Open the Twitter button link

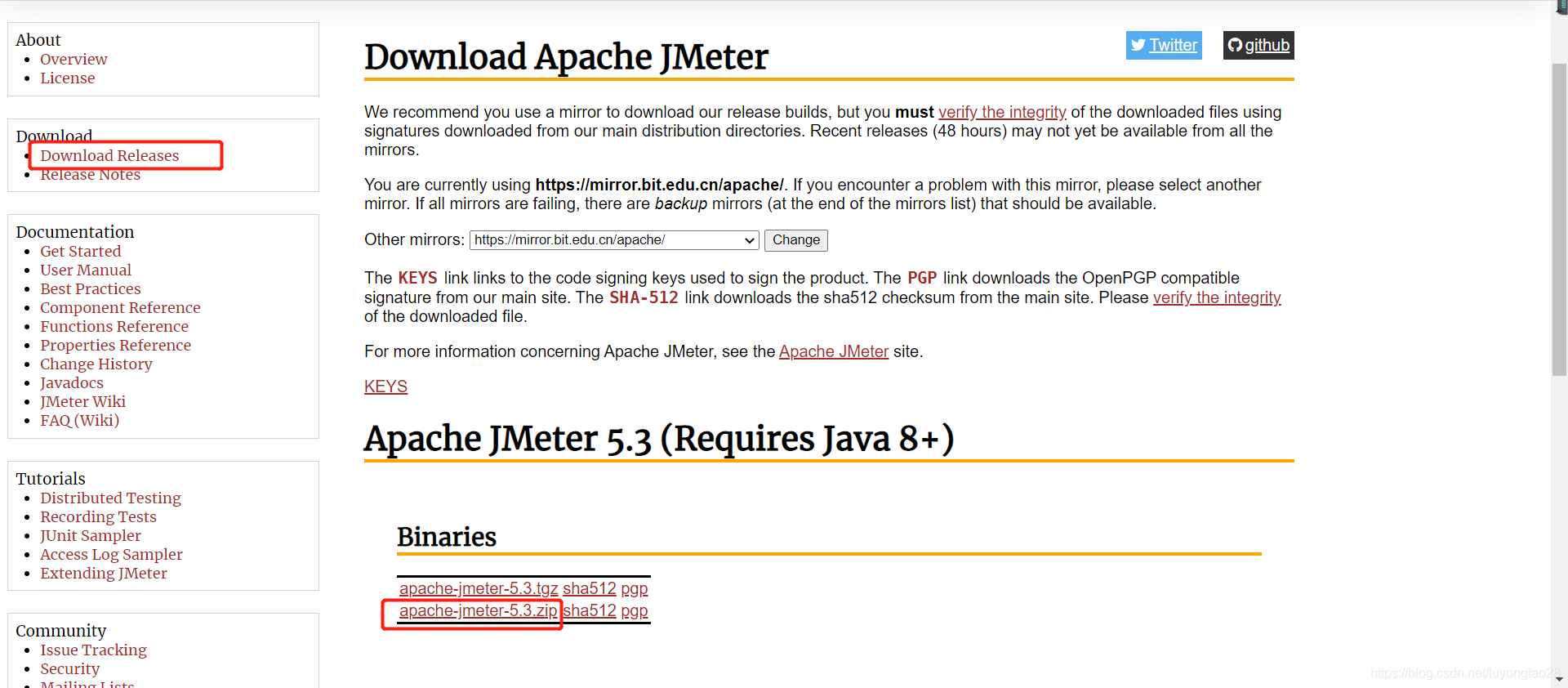pos(1164,45)
